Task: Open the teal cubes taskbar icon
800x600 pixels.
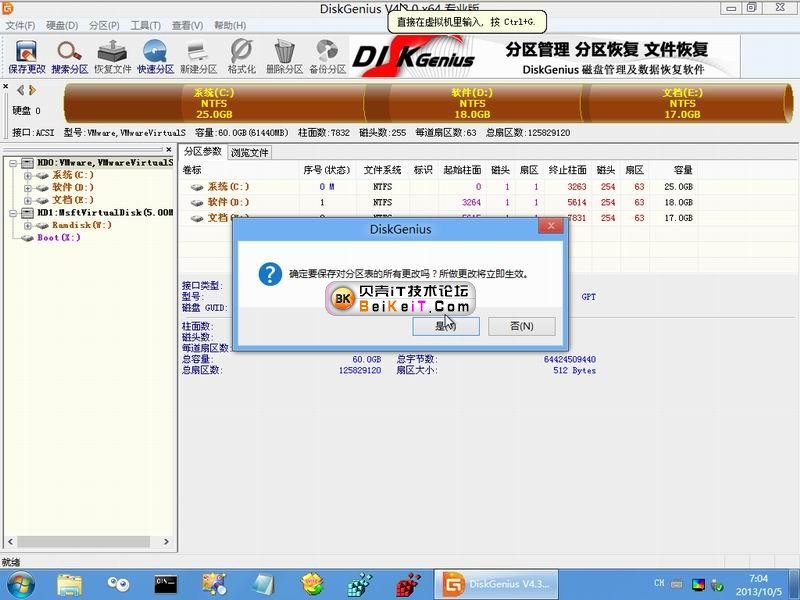Action: click(x=360, y=585)
